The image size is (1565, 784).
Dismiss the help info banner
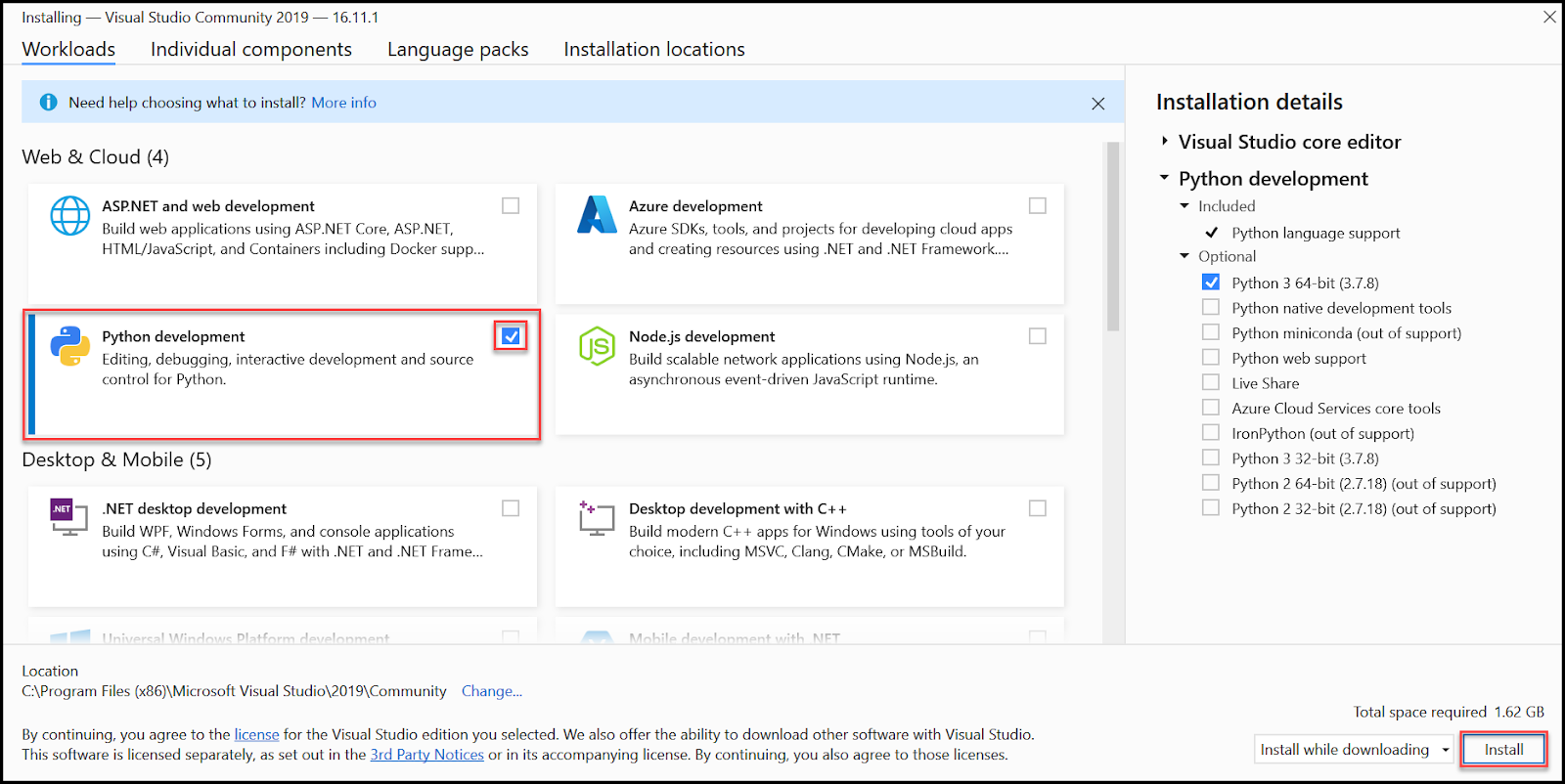1098,104
